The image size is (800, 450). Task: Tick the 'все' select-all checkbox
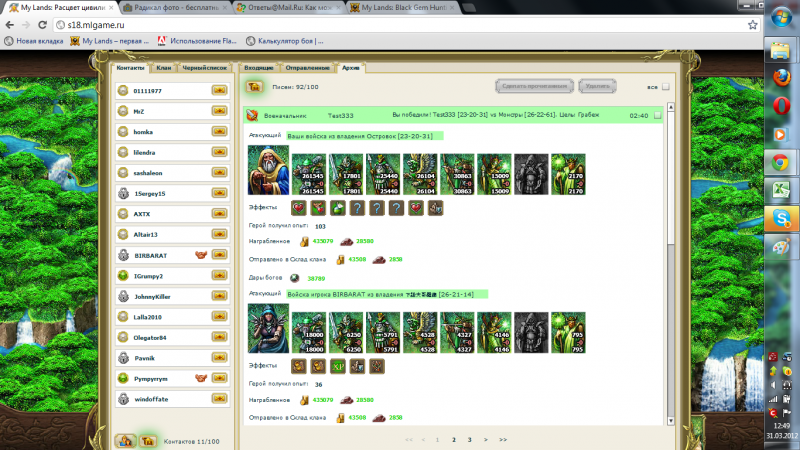(665, 87)
